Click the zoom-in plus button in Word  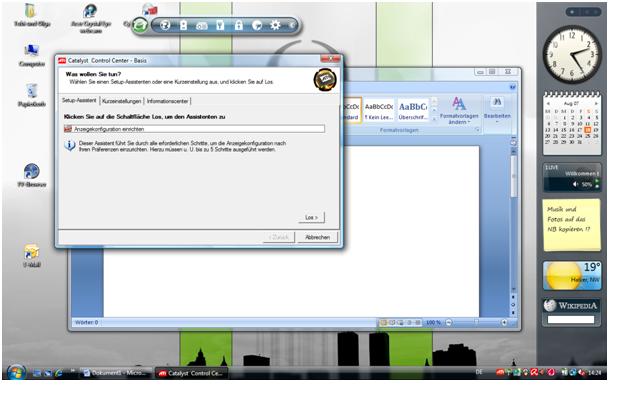tap(504, 322)
